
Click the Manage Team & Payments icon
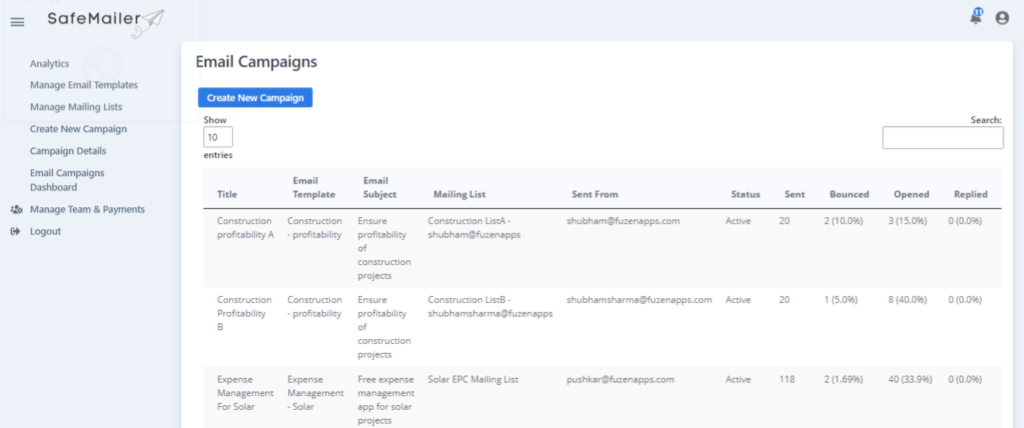coord(16,210)
